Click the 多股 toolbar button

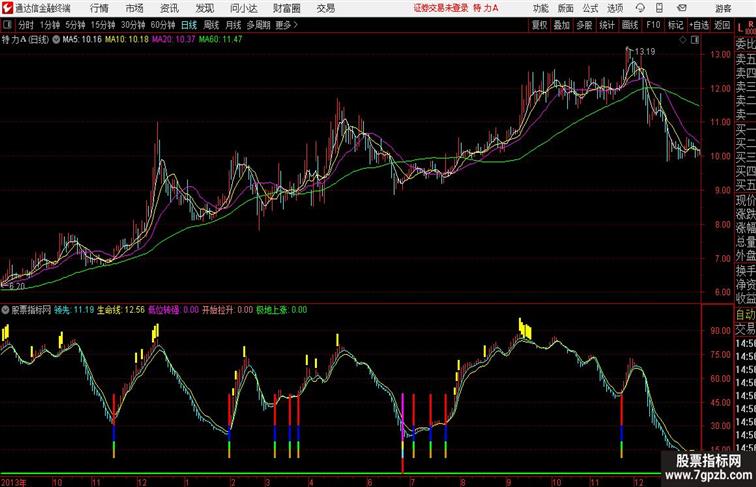584,25
